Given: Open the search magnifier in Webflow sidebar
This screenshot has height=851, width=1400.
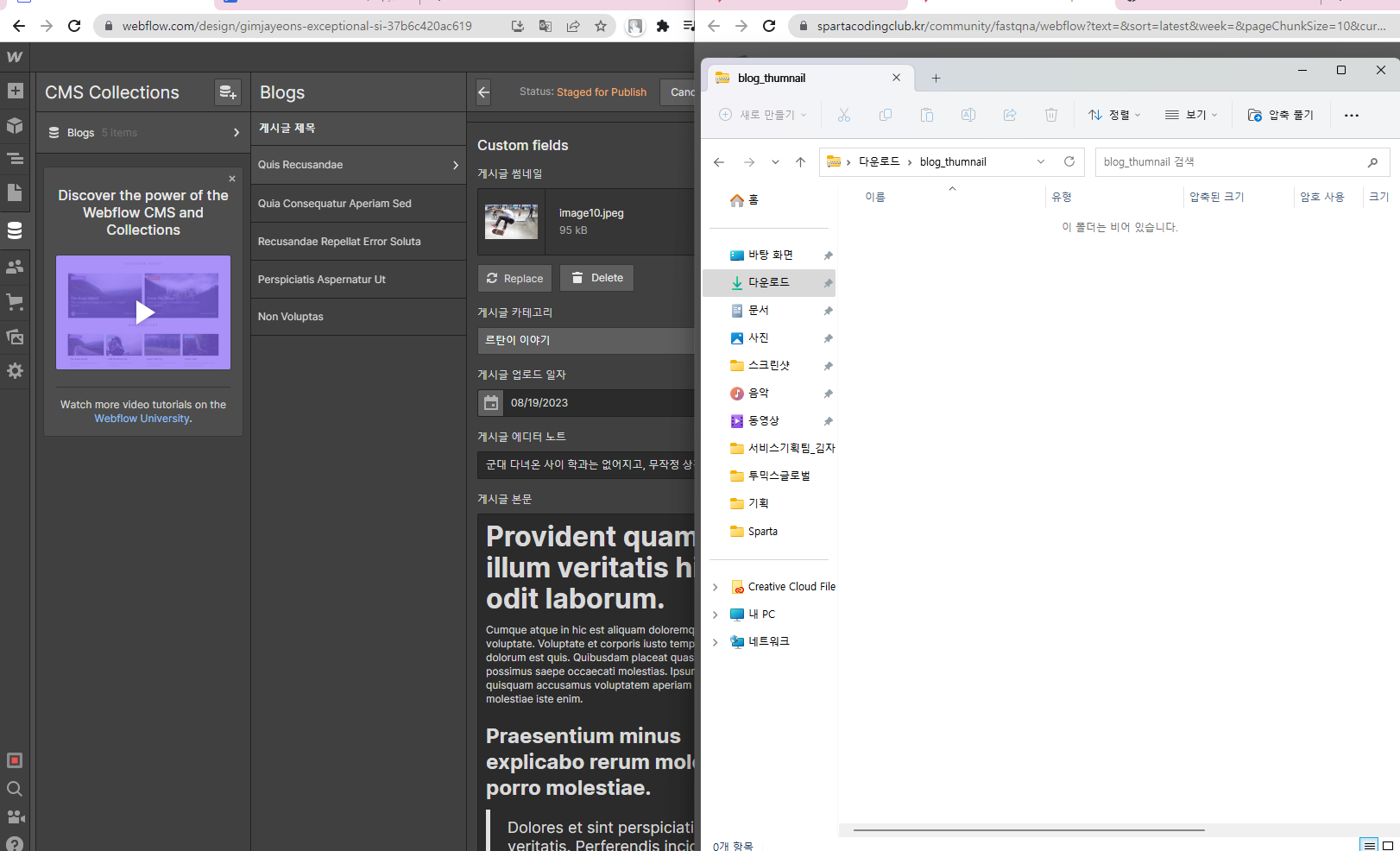Looking at the screenshot, I should coord(15,789).
